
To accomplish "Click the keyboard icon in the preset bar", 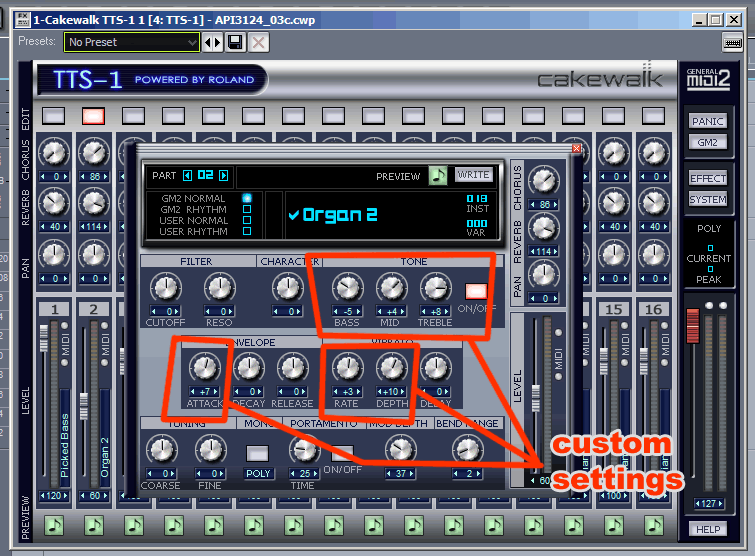I will pos(732,42).
